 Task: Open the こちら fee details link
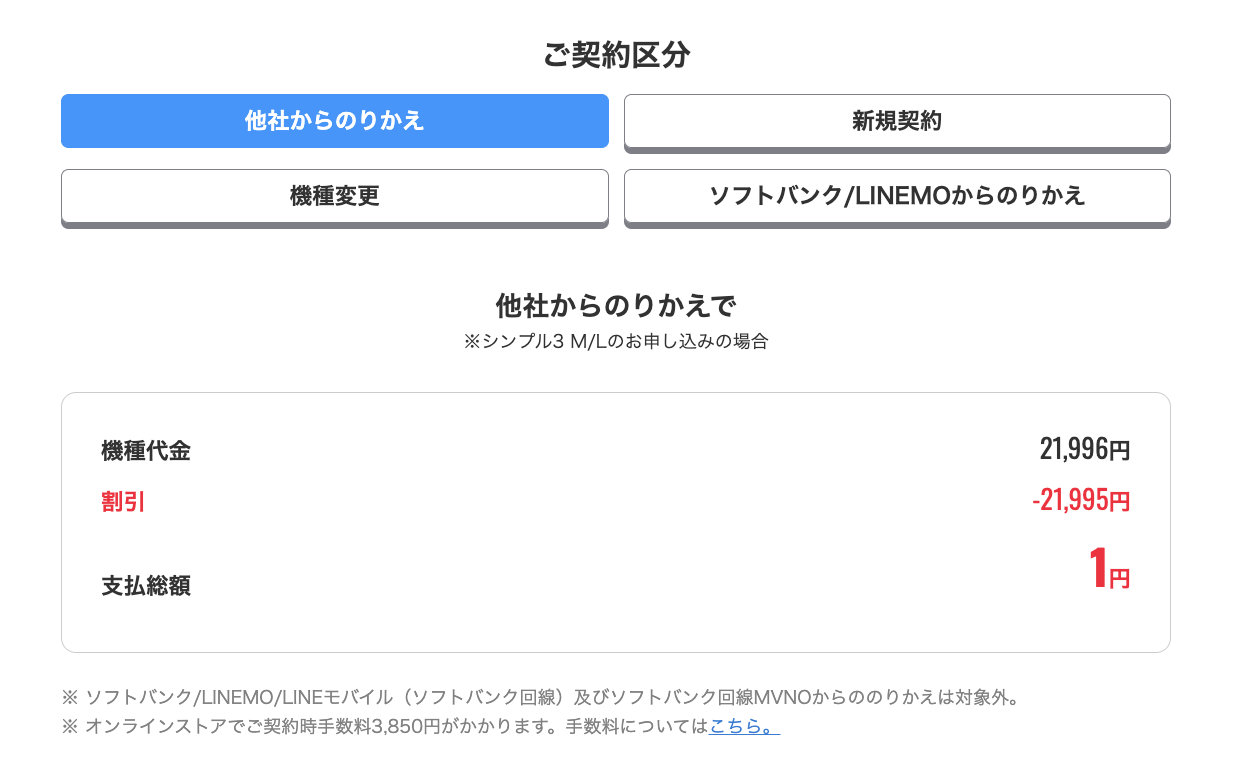pos(744,727)
